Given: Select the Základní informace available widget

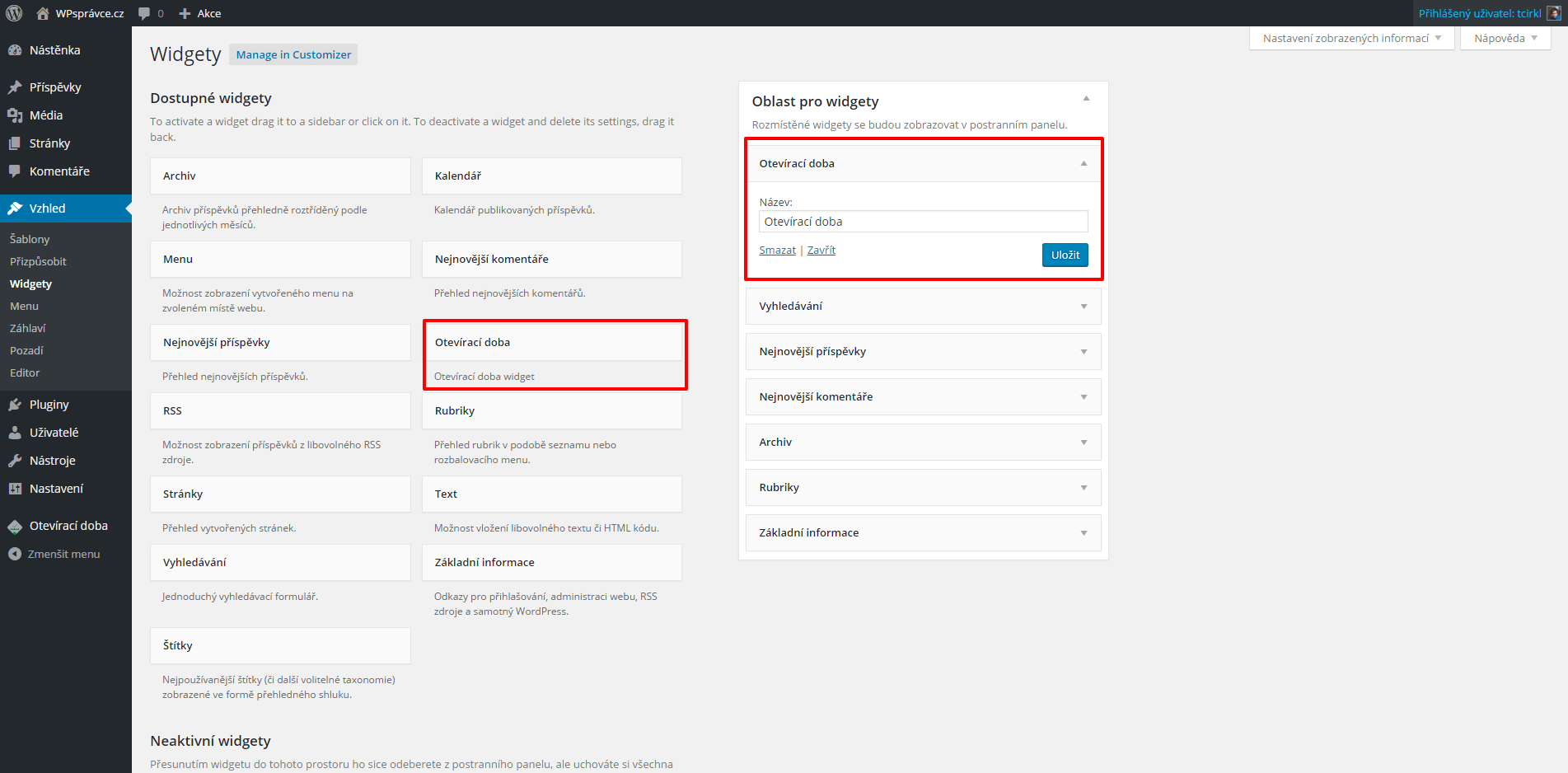Looking at the screenshot, I should click(552, 563).
